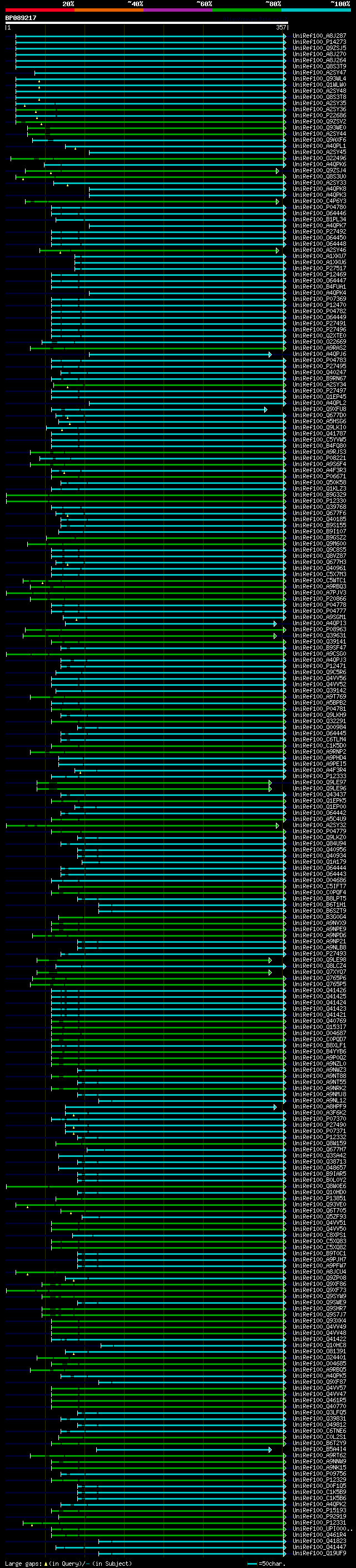
Task: Select label UniRef100_O64448
Action: (319, 244)
